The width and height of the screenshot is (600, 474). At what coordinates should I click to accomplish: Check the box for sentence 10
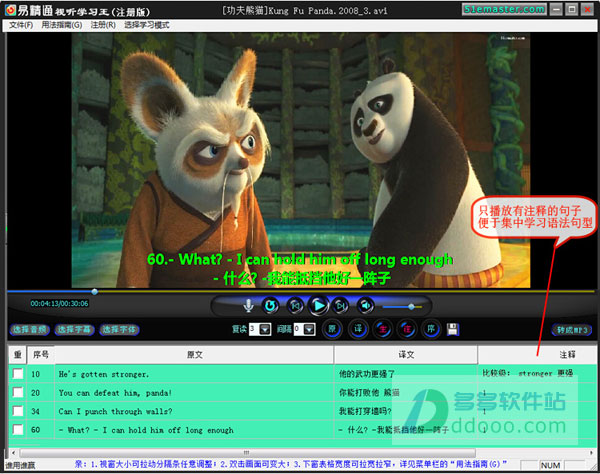pos(18,373)
